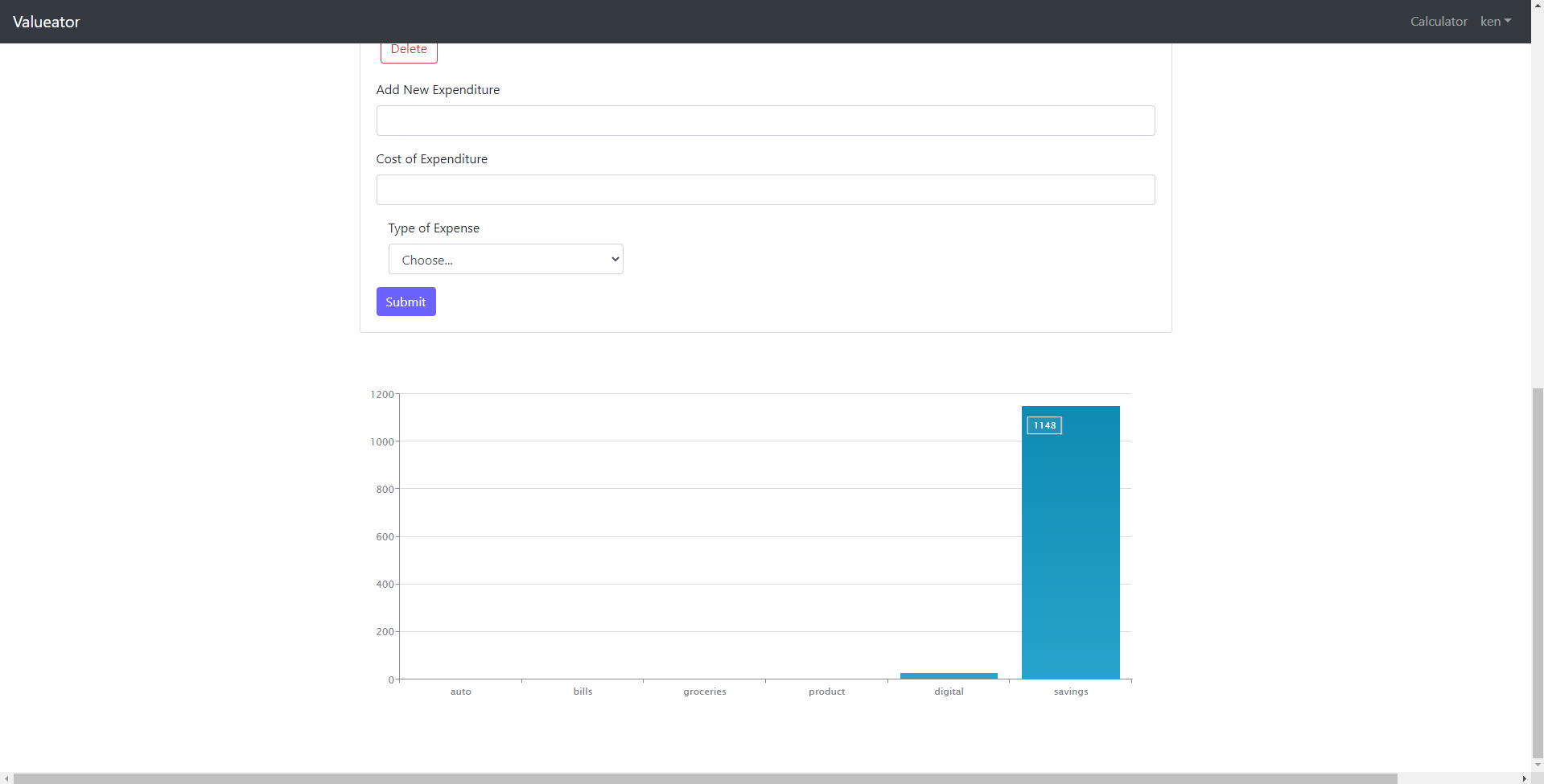Click the 800 y-axis value

click(x=385, y=489)
